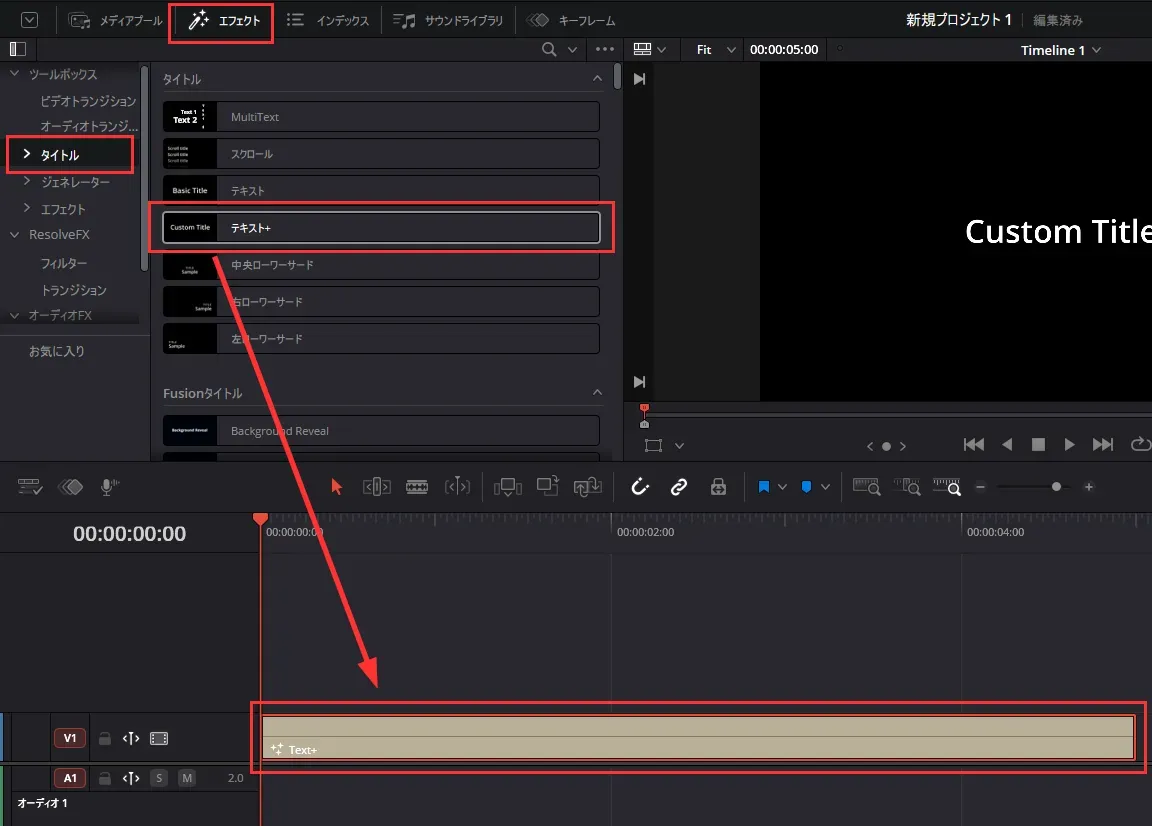Toggle timeline snapping magnet
Image resolution: width=1152 pixels, height=826 pixels.
pyautogui.click(x=640, y=486)
